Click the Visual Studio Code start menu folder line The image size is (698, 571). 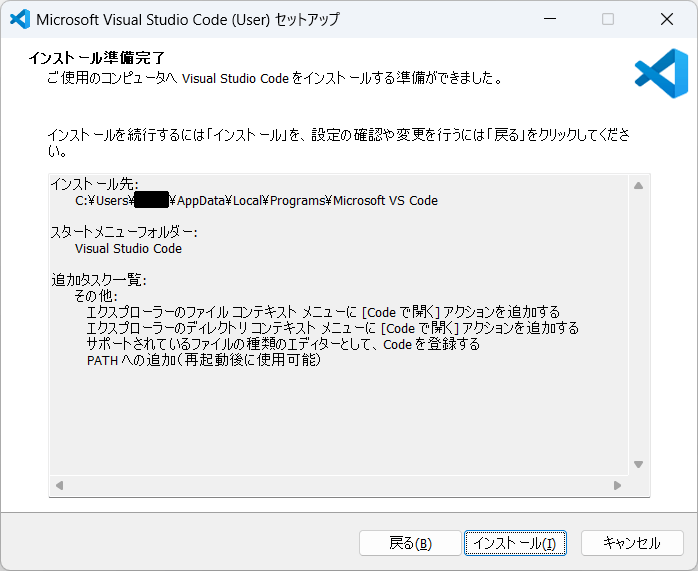click(128, 248)
